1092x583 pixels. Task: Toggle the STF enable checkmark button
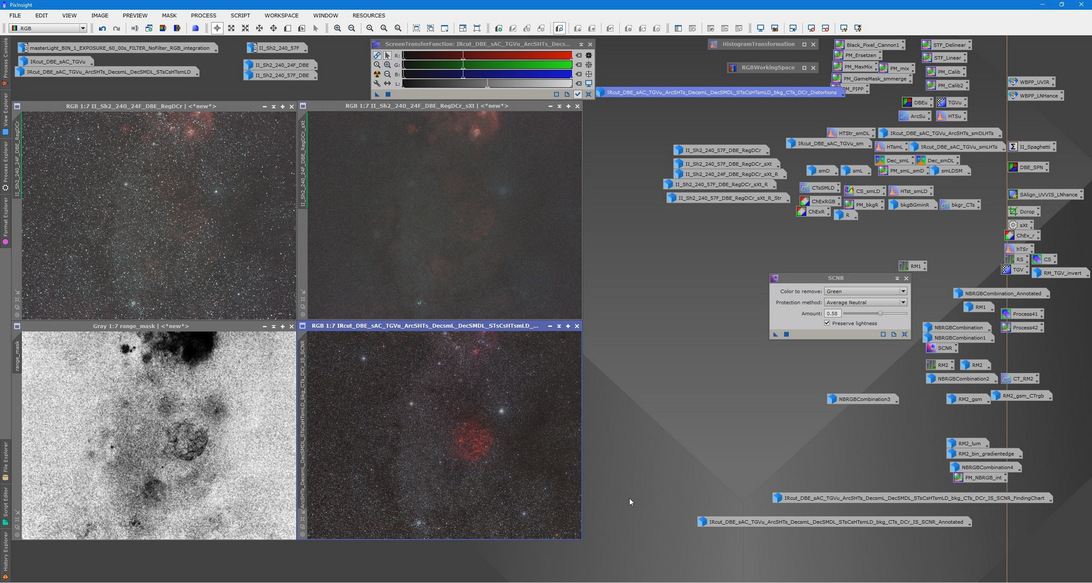point(577,94)
